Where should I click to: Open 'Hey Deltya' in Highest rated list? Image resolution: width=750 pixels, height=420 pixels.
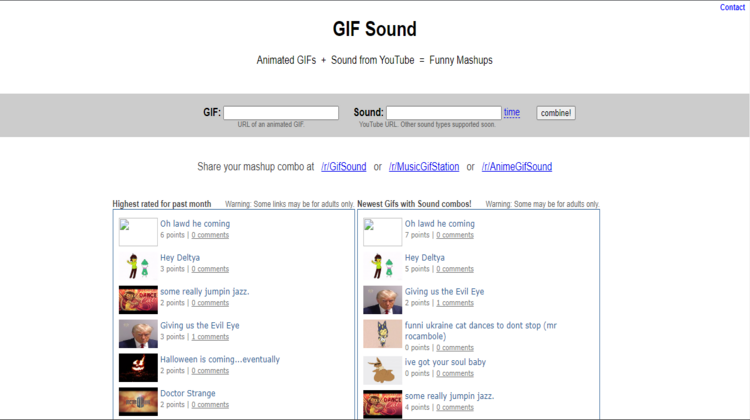[180, 257]
